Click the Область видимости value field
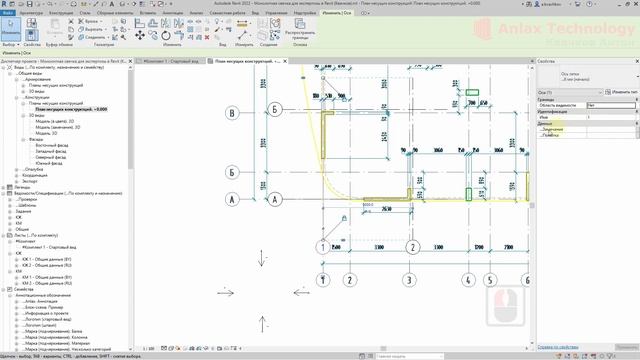This screenshot has height=360, width=640. [x=611, y=105]
